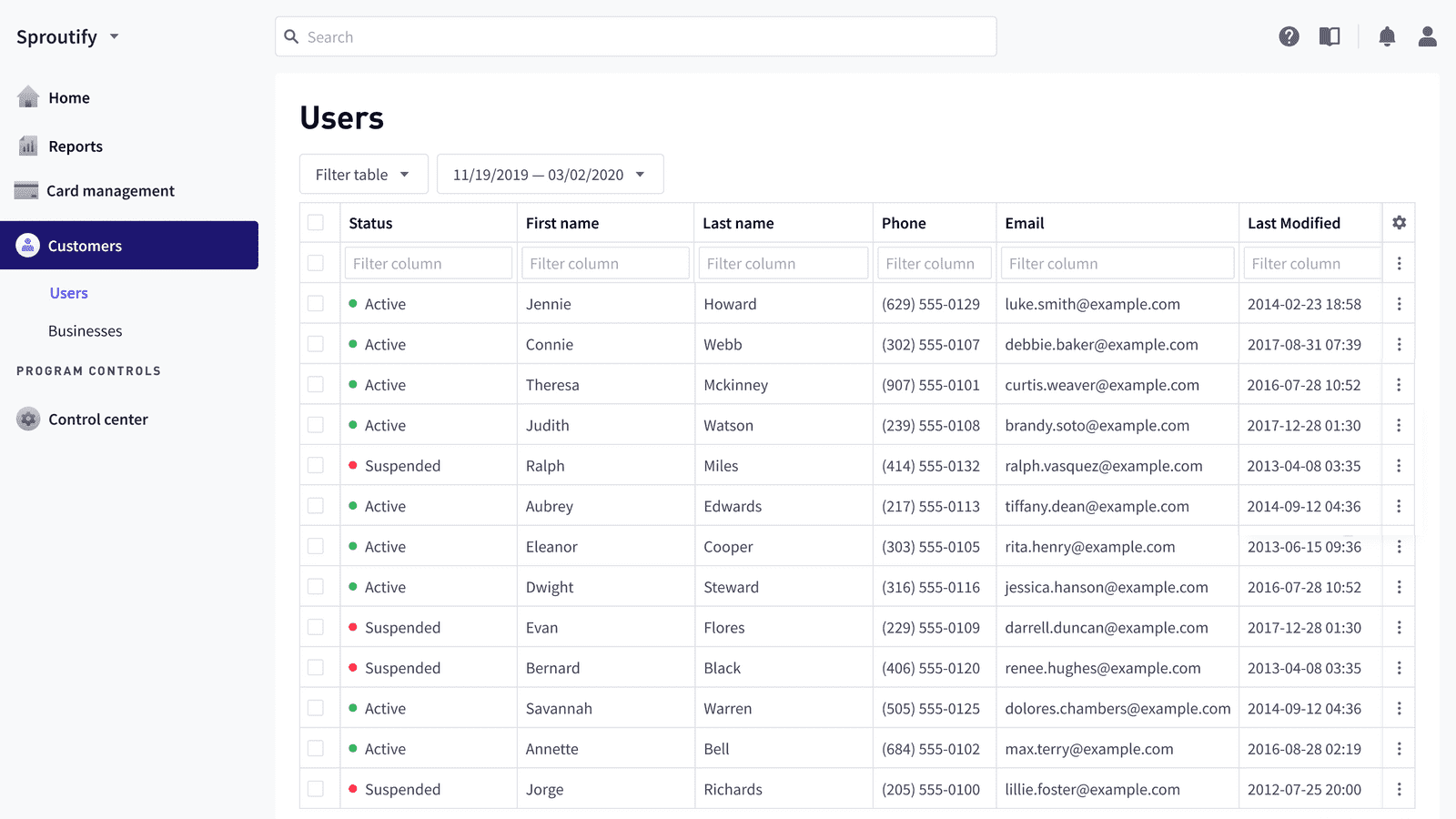Click the Home house icon

(28, 96)
